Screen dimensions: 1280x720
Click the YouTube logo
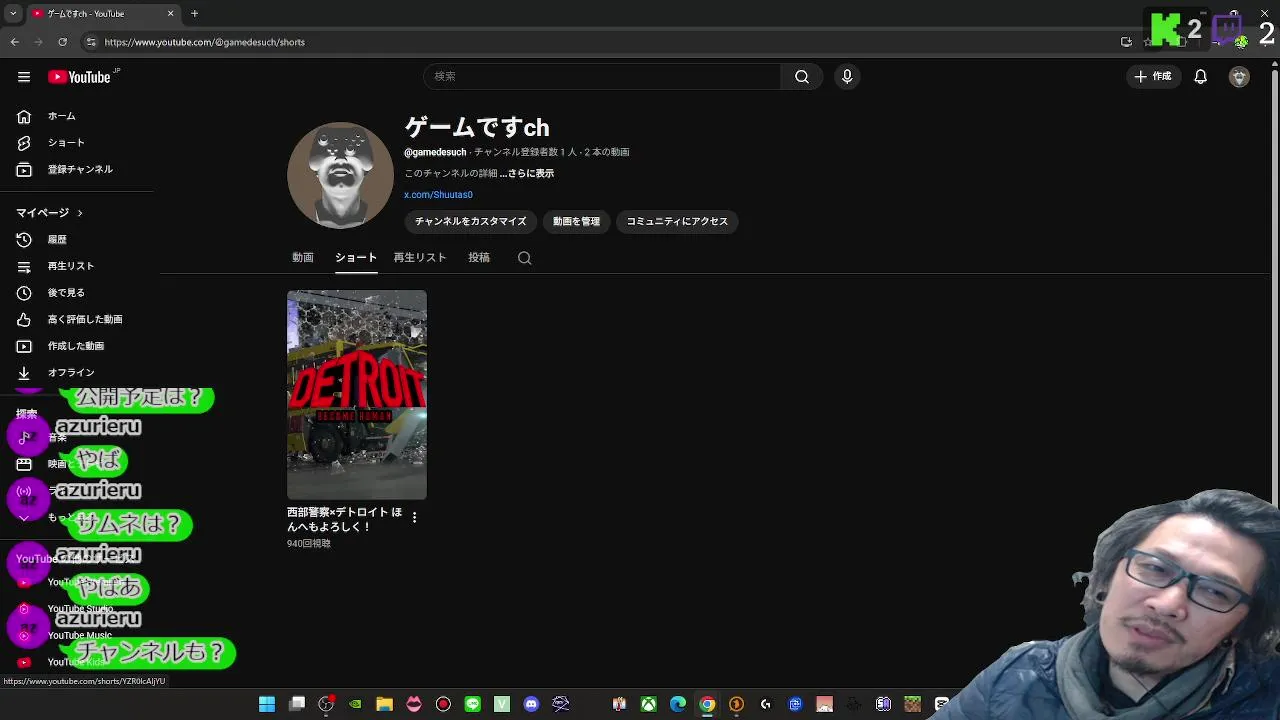point(80,77)
